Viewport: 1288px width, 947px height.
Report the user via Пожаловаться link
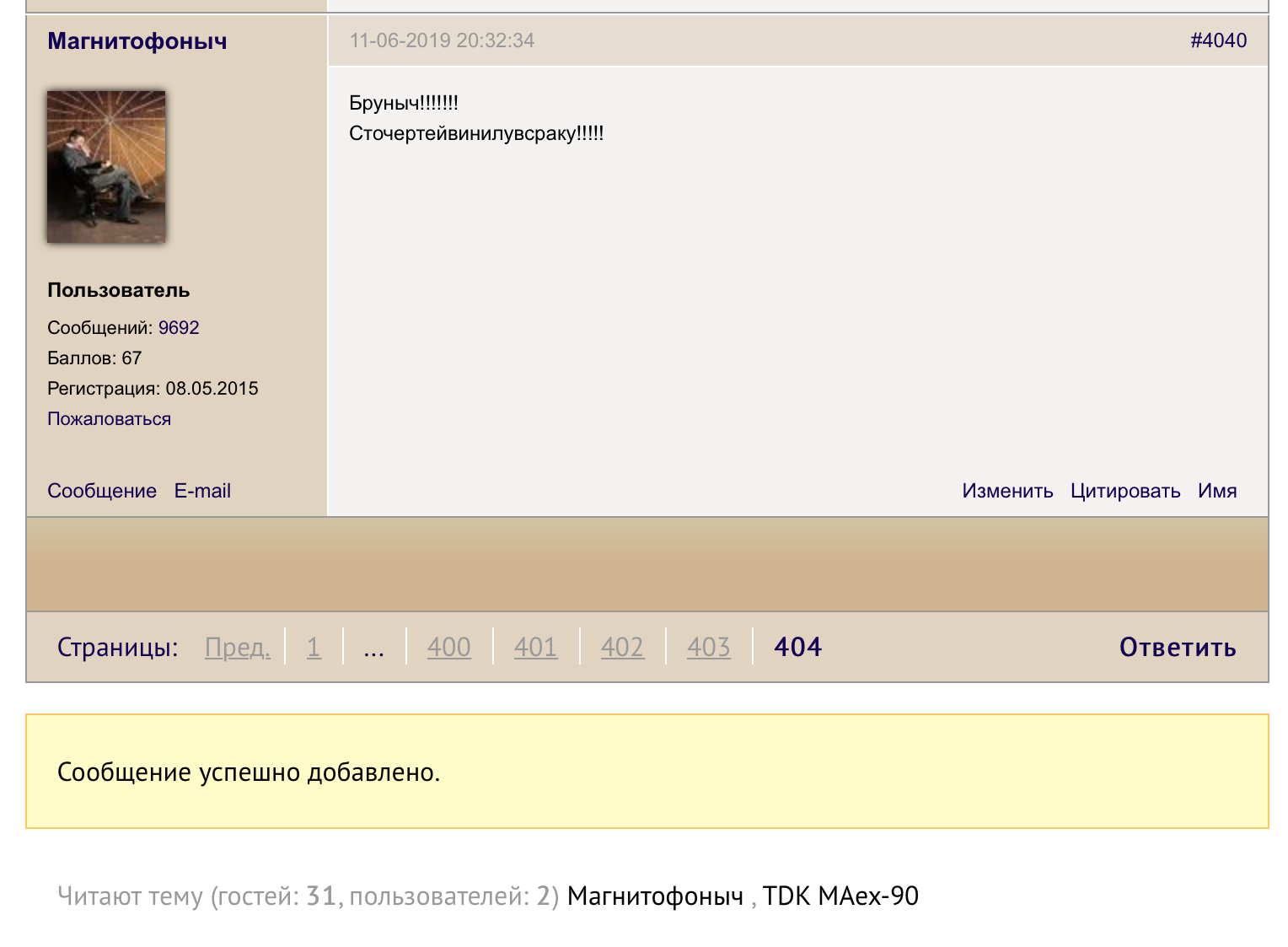pyautogui.click(x=109, y=419)
